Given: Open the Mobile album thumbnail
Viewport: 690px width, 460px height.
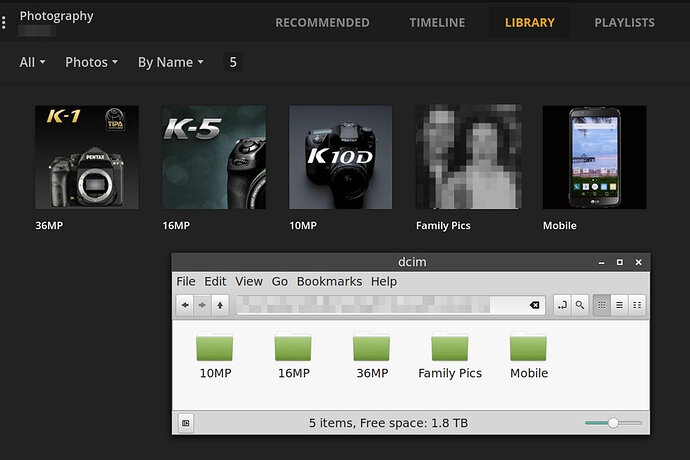Looking at the screenshot, I should tap(595, 157).
